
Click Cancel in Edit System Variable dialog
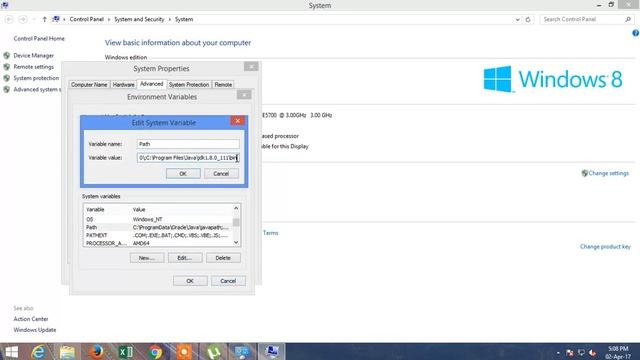[221, 173]
